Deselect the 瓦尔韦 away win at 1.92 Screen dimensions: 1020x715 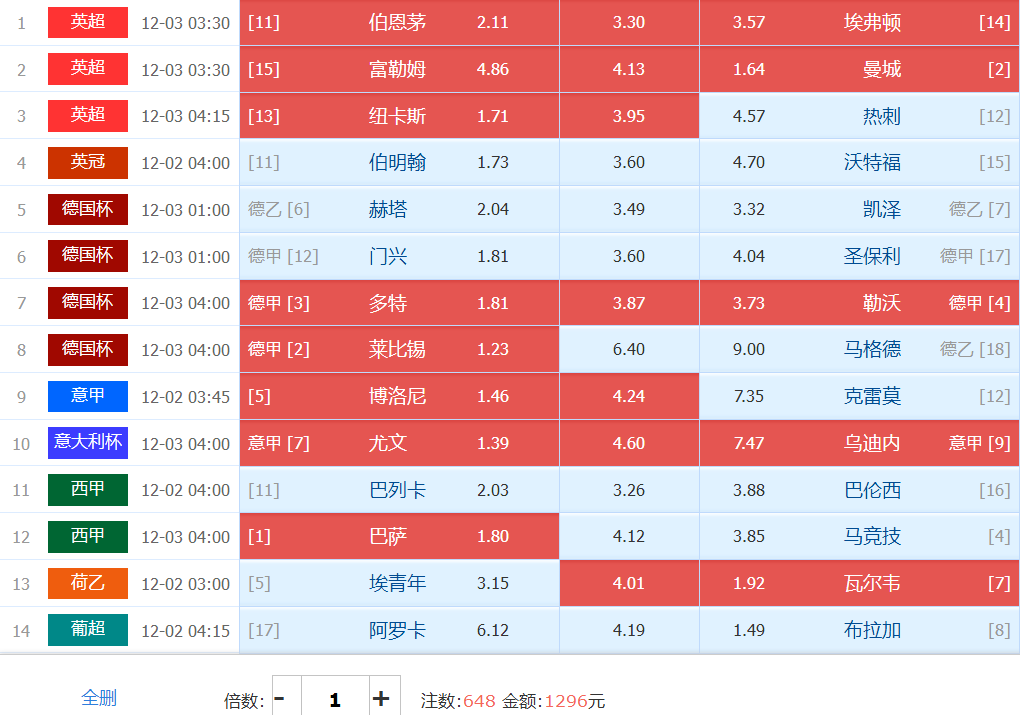pos(859,583)
